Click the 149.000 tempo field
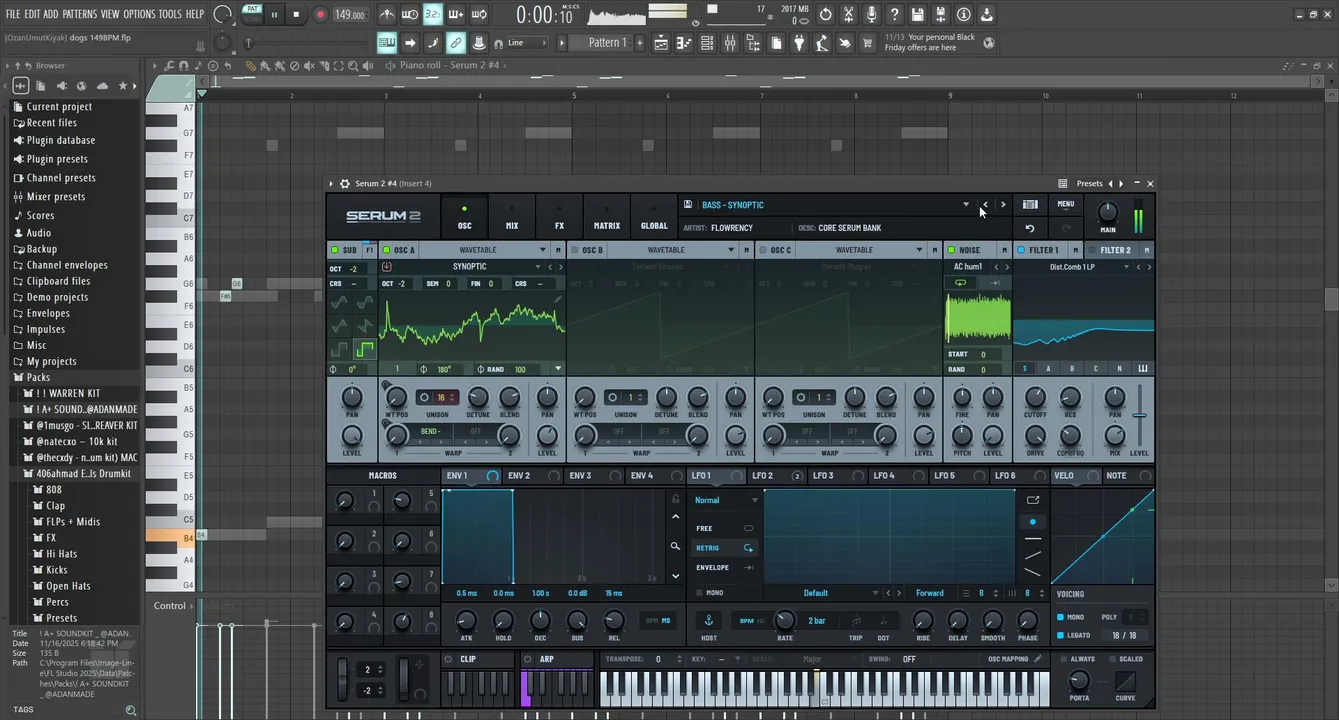The width and height of the screenshot is (1339, 720). (x=350, y=15)
